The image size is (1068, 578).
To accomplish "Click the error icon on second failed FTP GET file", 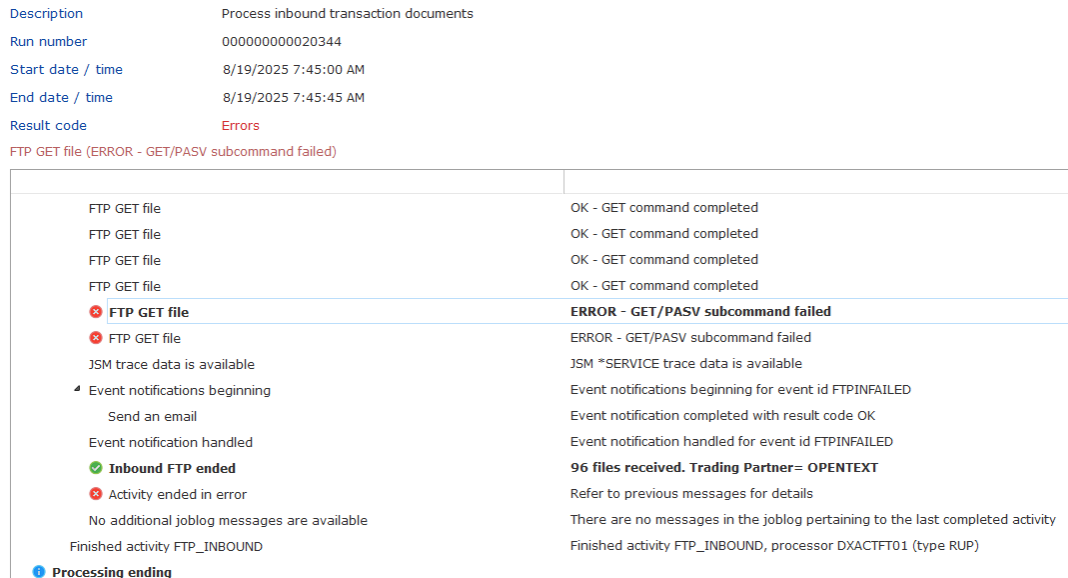I will point(95,338).
